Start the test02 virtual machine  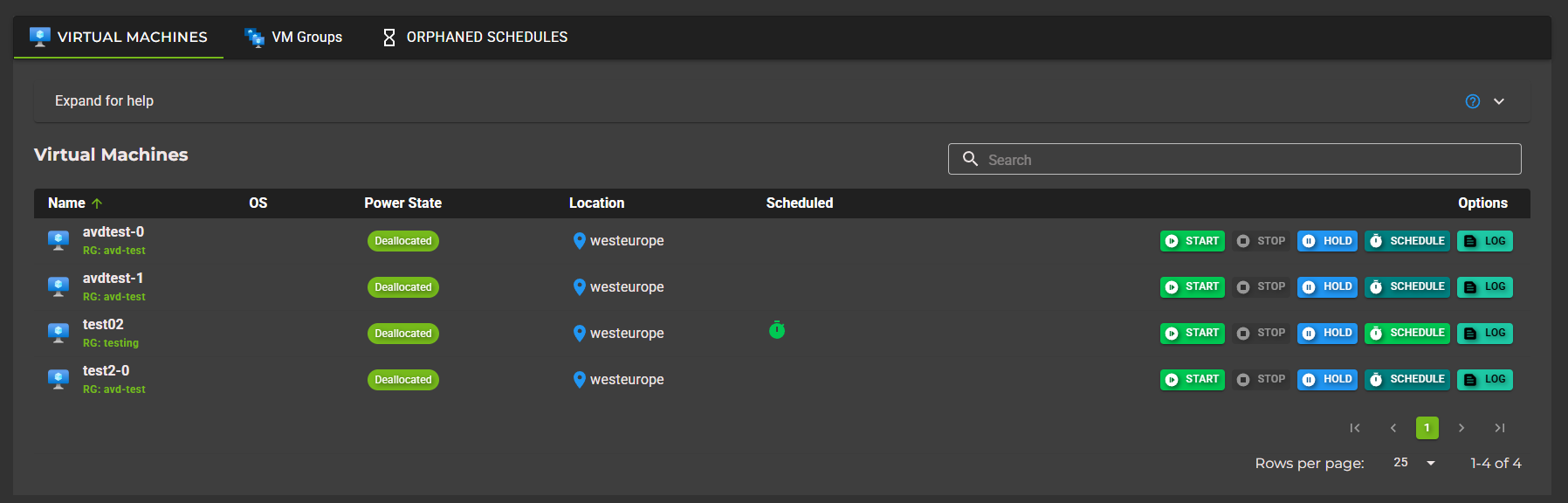click(1193, 333)
